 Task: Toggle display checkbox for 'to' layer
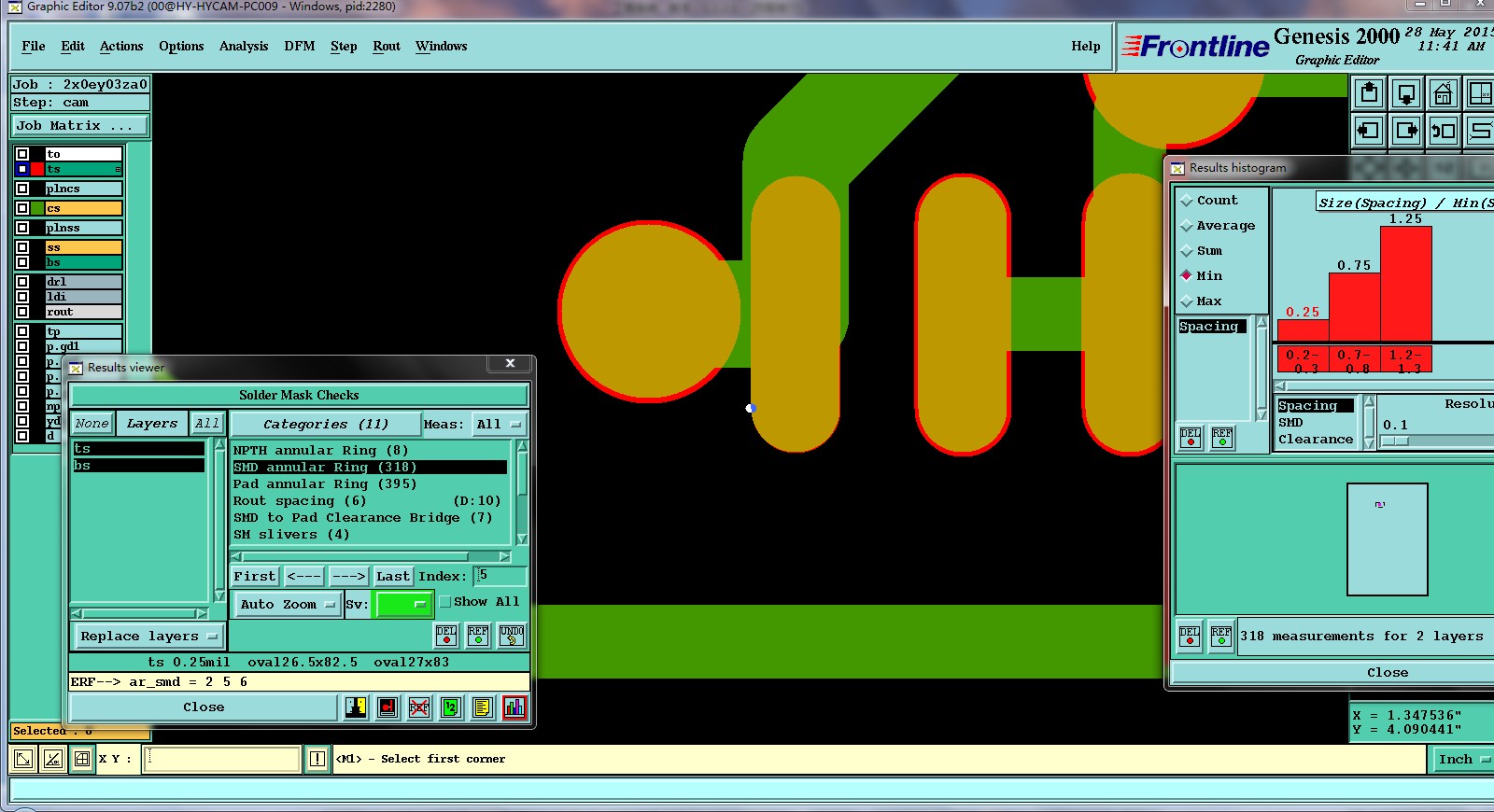(22, 154)
